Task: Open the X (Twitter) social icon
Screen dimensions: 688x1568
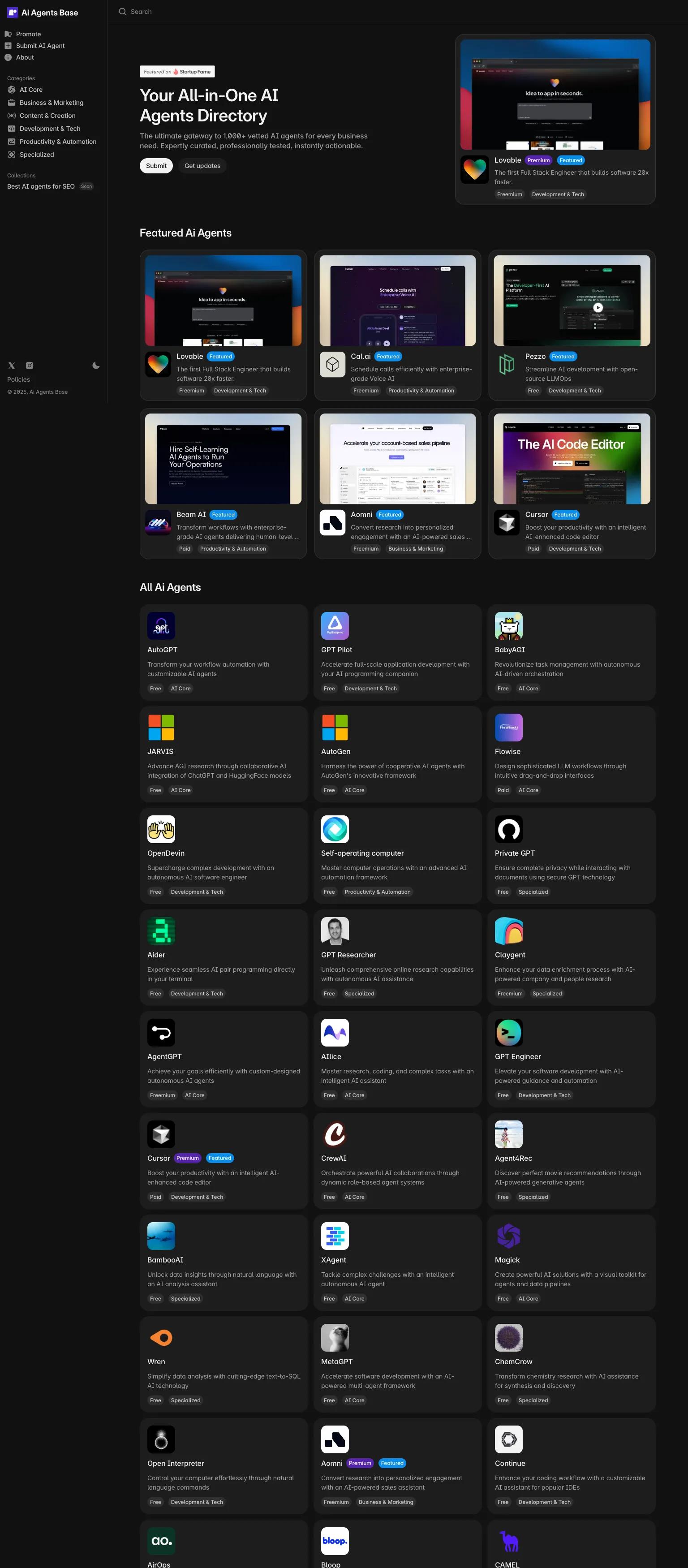Action: pos(12,365)
